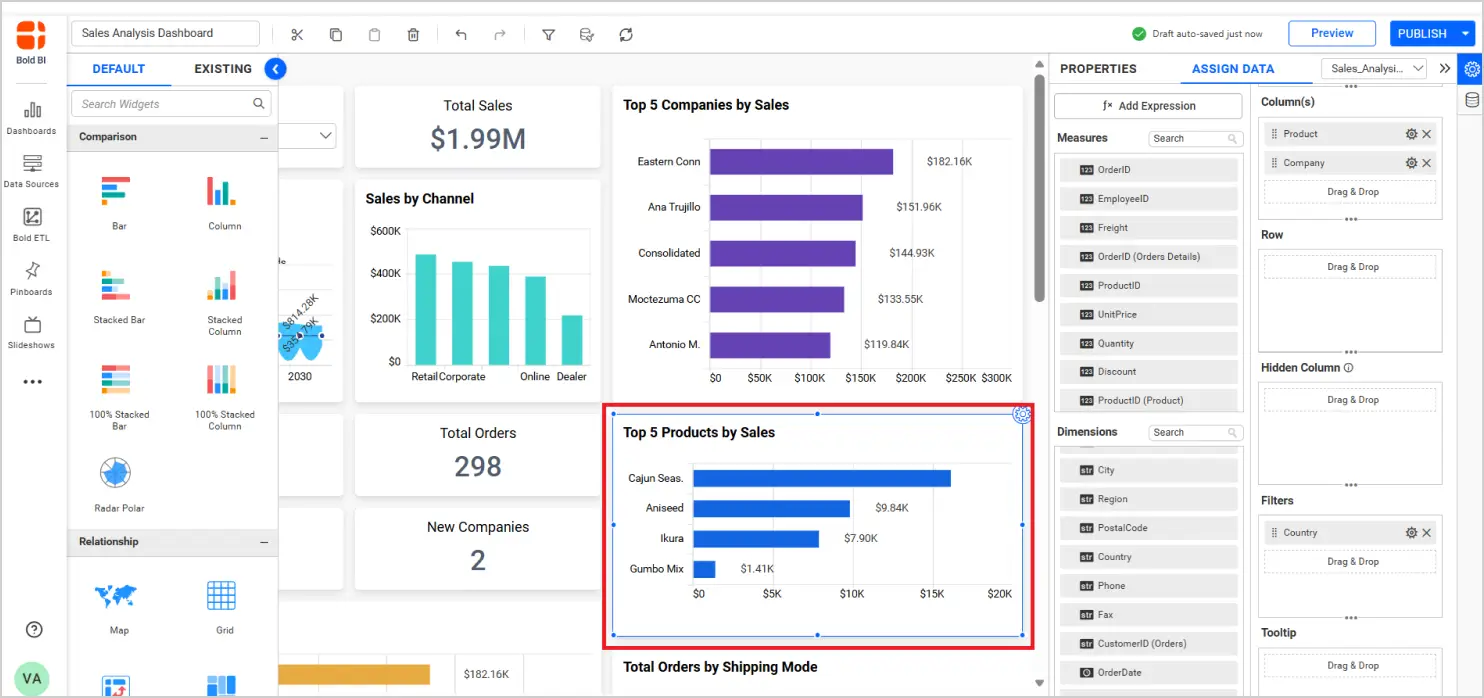Select the OrderDate dimension
This screenshot has width=1484, height=698.
click(x=1149, y=673)
